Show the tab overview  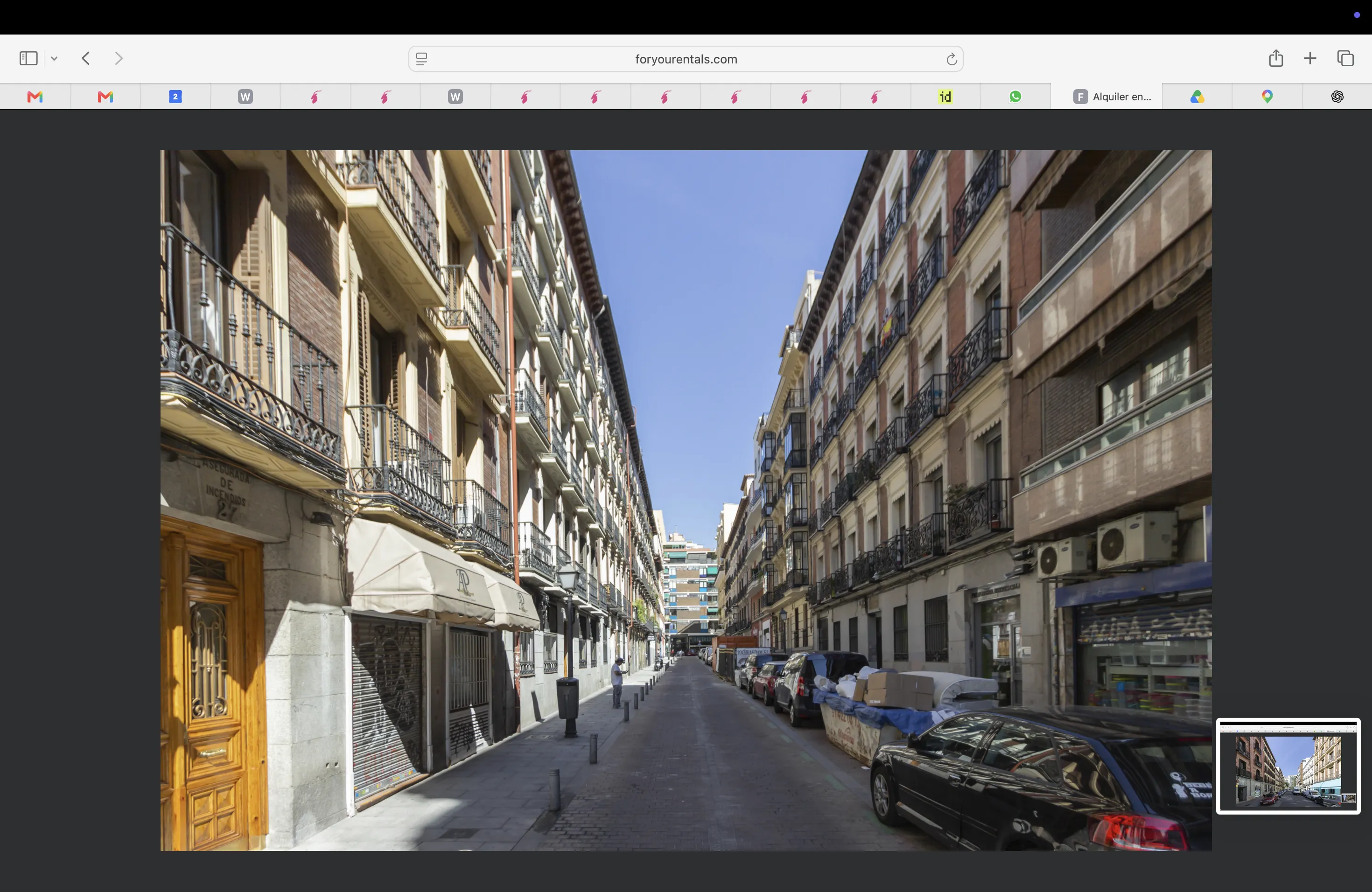pyautogui.click(x=1345, y=58)
